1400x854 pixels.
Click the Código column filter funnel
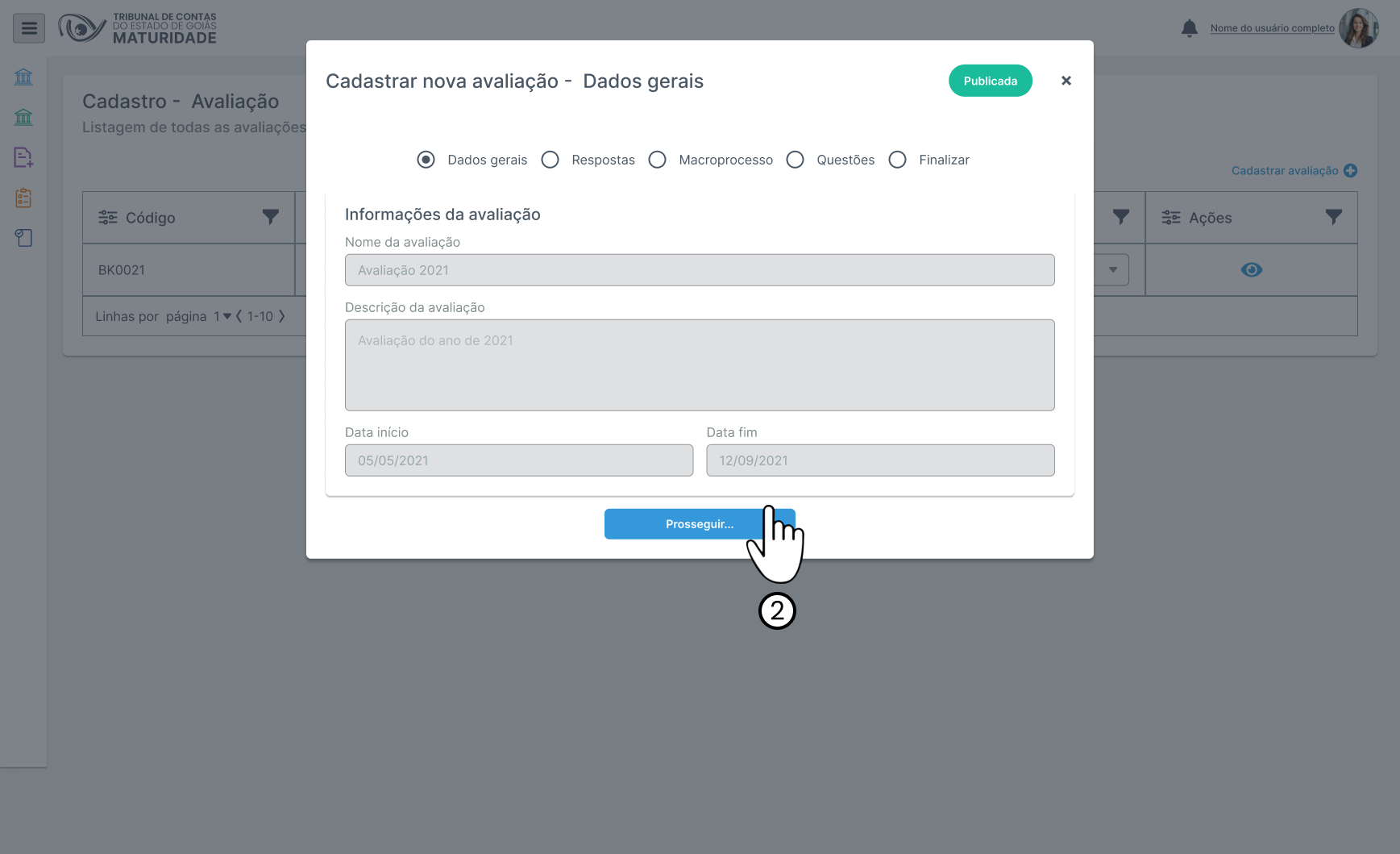click(x=271, y=217)
